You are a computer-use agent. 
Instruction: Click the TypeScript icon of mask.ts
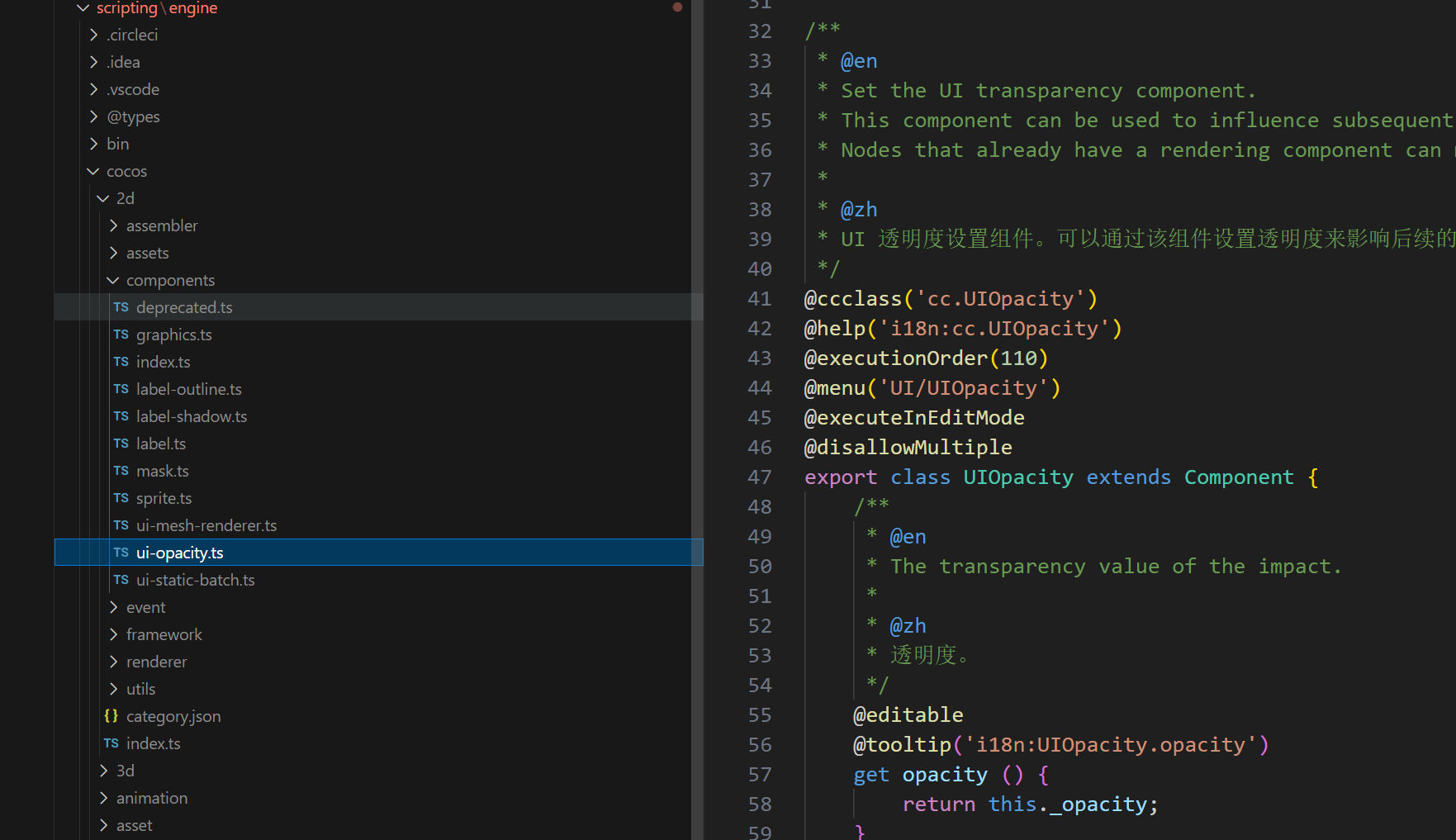coord(121,471)
